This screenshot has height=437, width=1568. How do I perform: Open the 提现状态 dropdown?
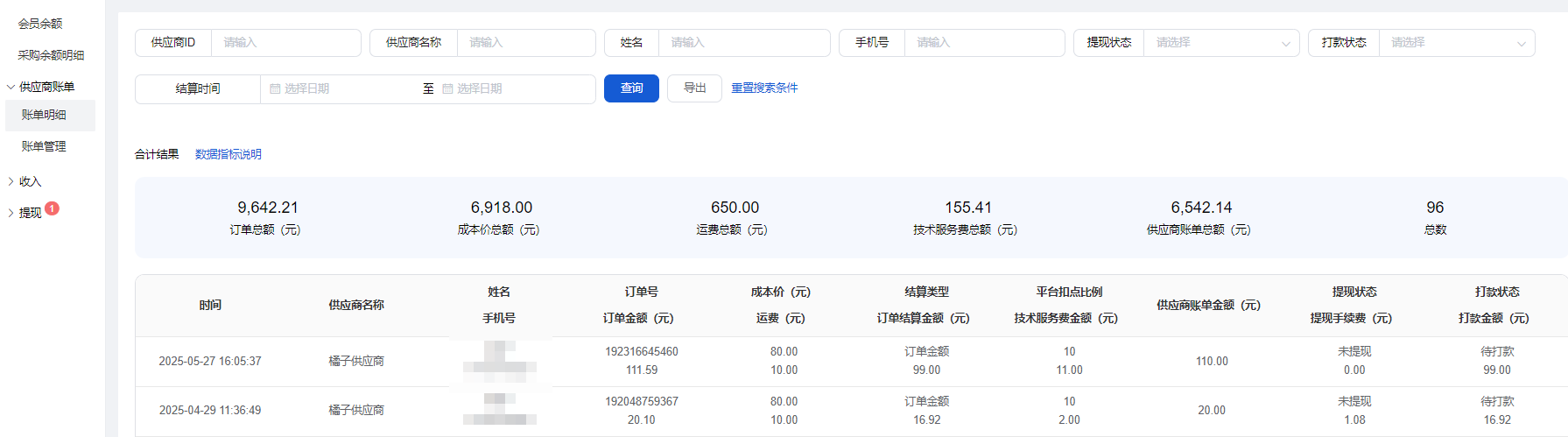[x=1219, y=43]
